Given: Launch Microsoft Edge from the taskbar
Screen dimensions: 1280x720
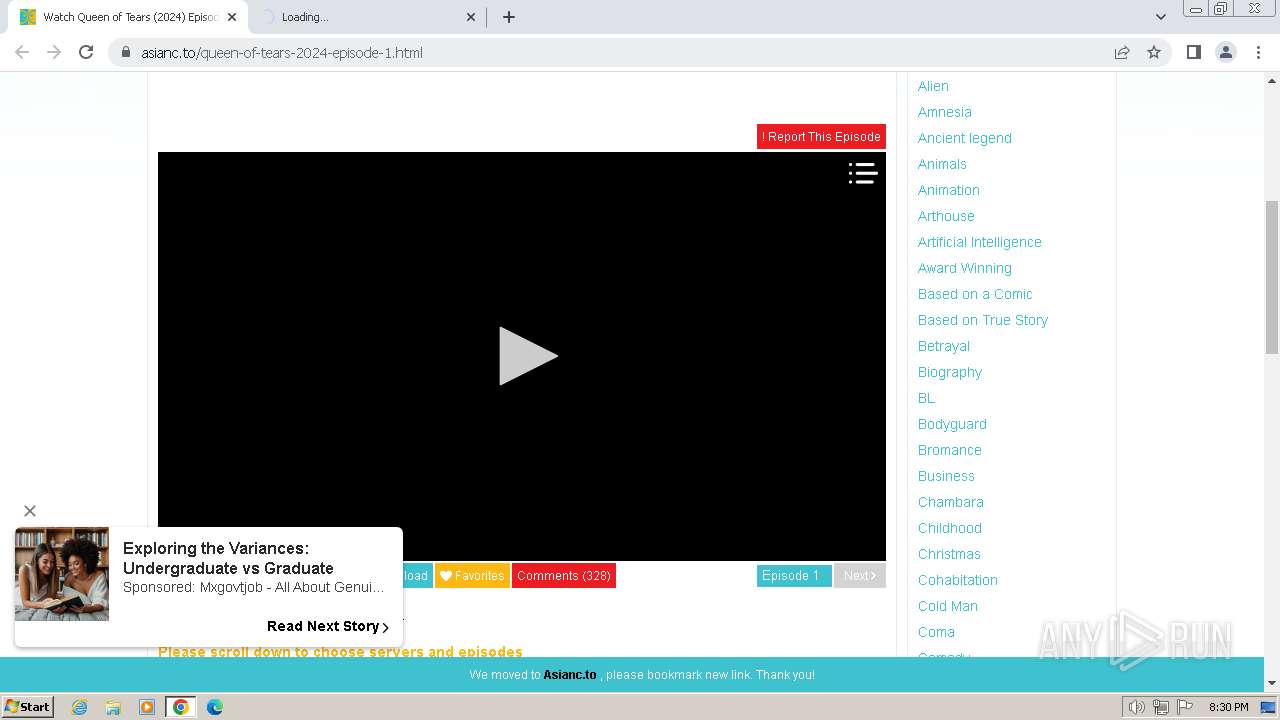Looking at the screenshot, I should point(215,707).
